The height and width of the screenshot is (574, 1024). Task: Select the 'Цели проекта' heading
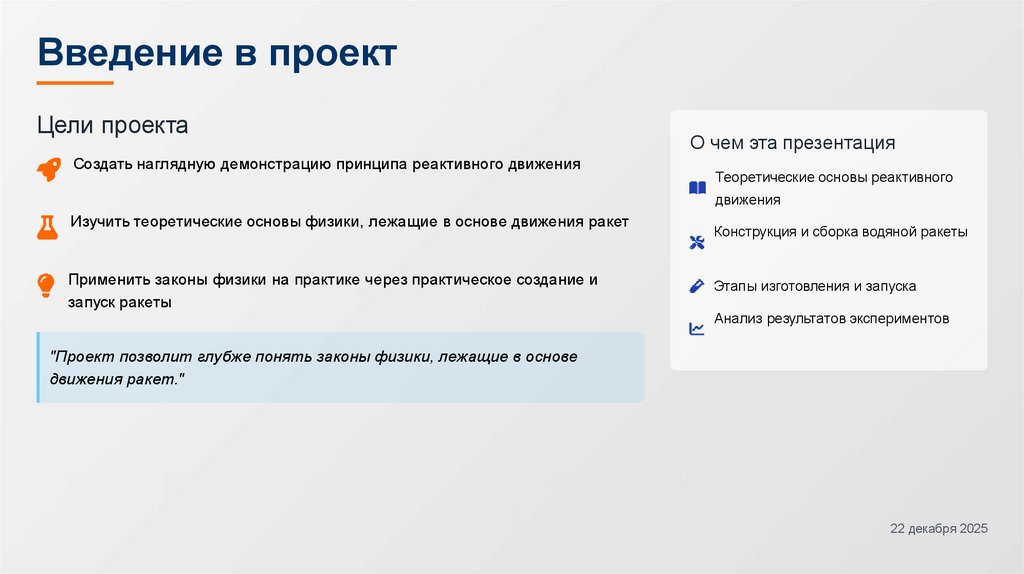coord(112,125)
